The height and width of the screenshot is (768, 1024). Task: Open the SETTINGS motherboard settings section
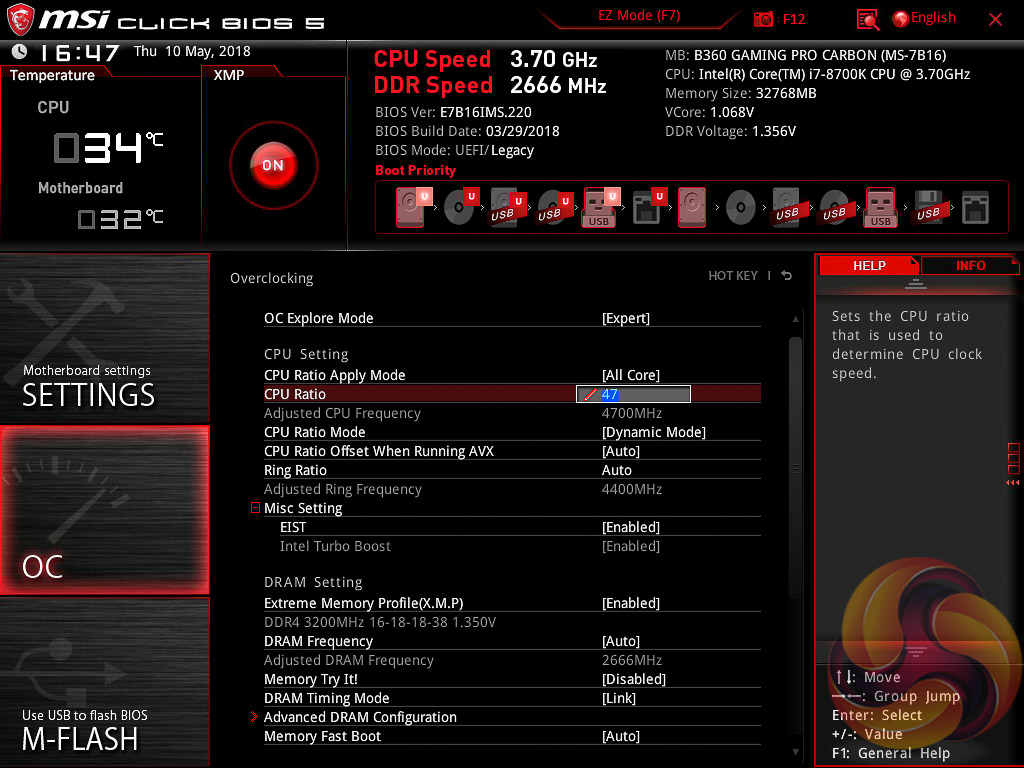pos(104,338)
